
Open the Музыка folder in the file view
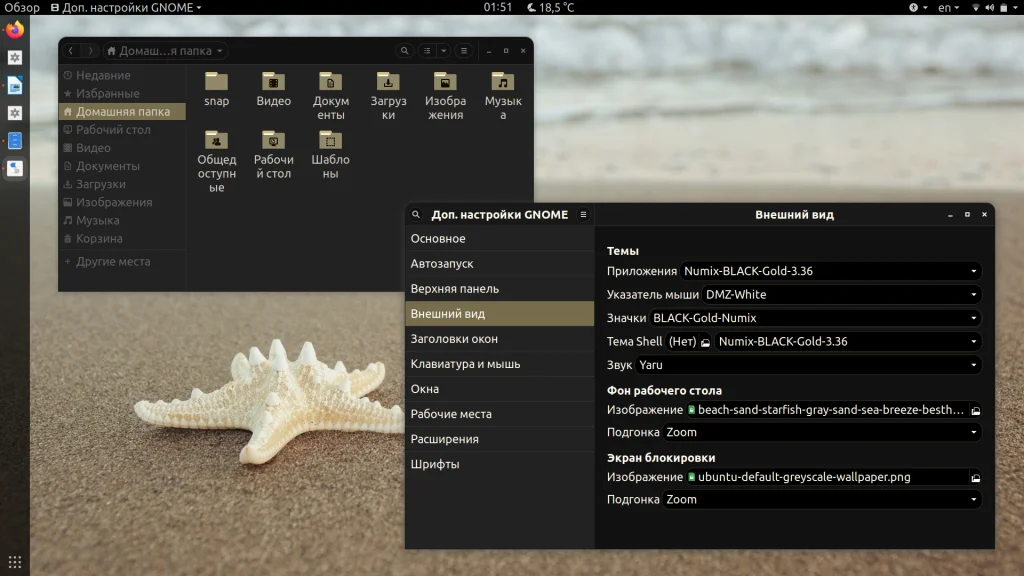coord(503,83)
